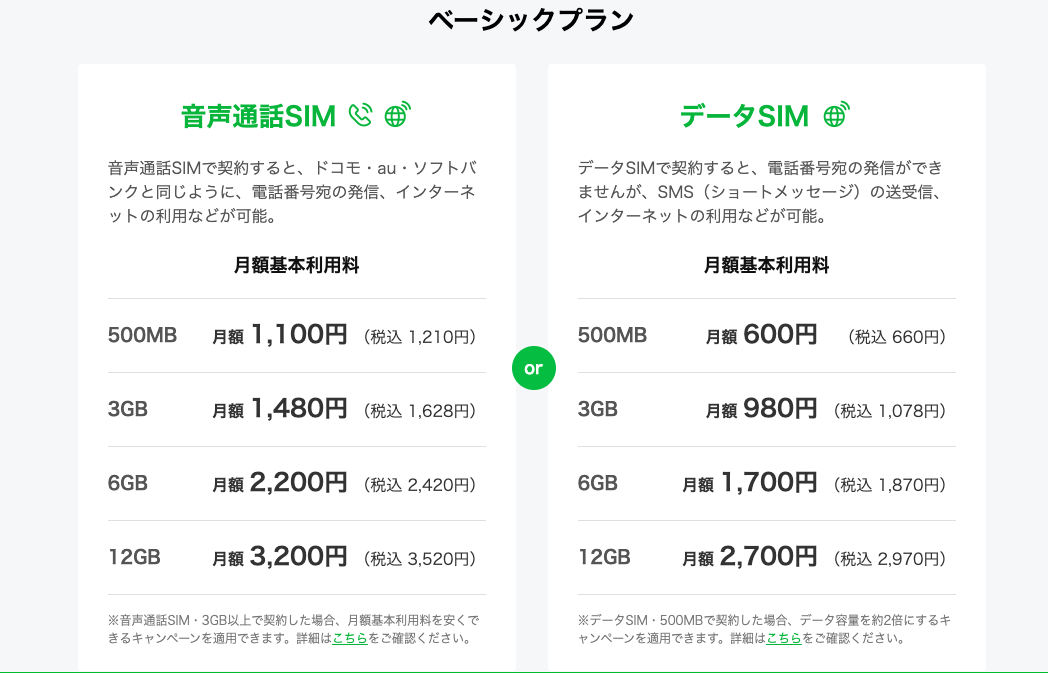Click the 600円 data SIM 500MB price

(x=780, y=335)
